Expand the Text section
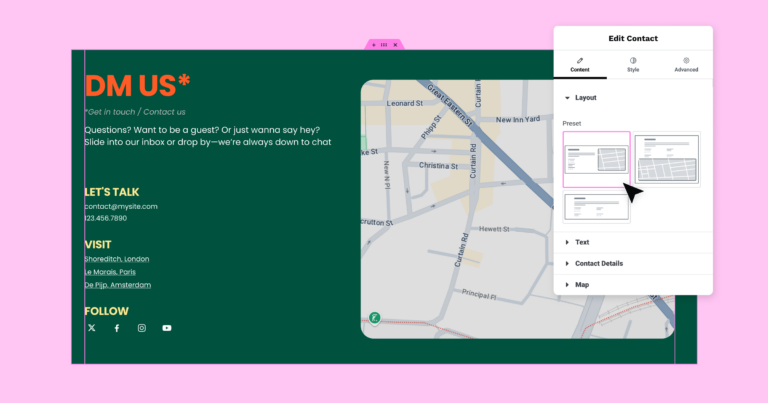The width and height of the screenshot is (768, 403). 581,242
